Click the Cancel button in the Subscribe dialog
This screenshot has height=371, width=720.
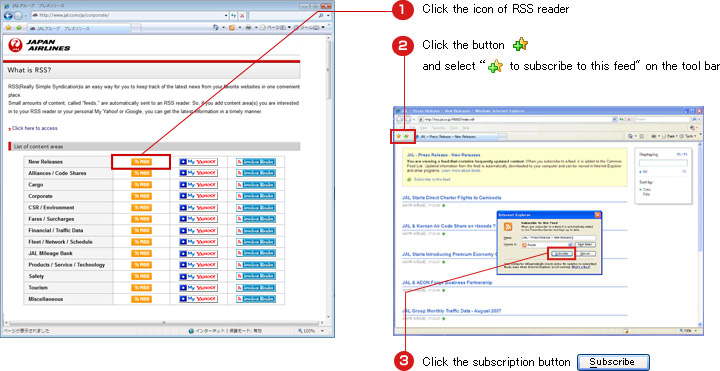[585, 253]
